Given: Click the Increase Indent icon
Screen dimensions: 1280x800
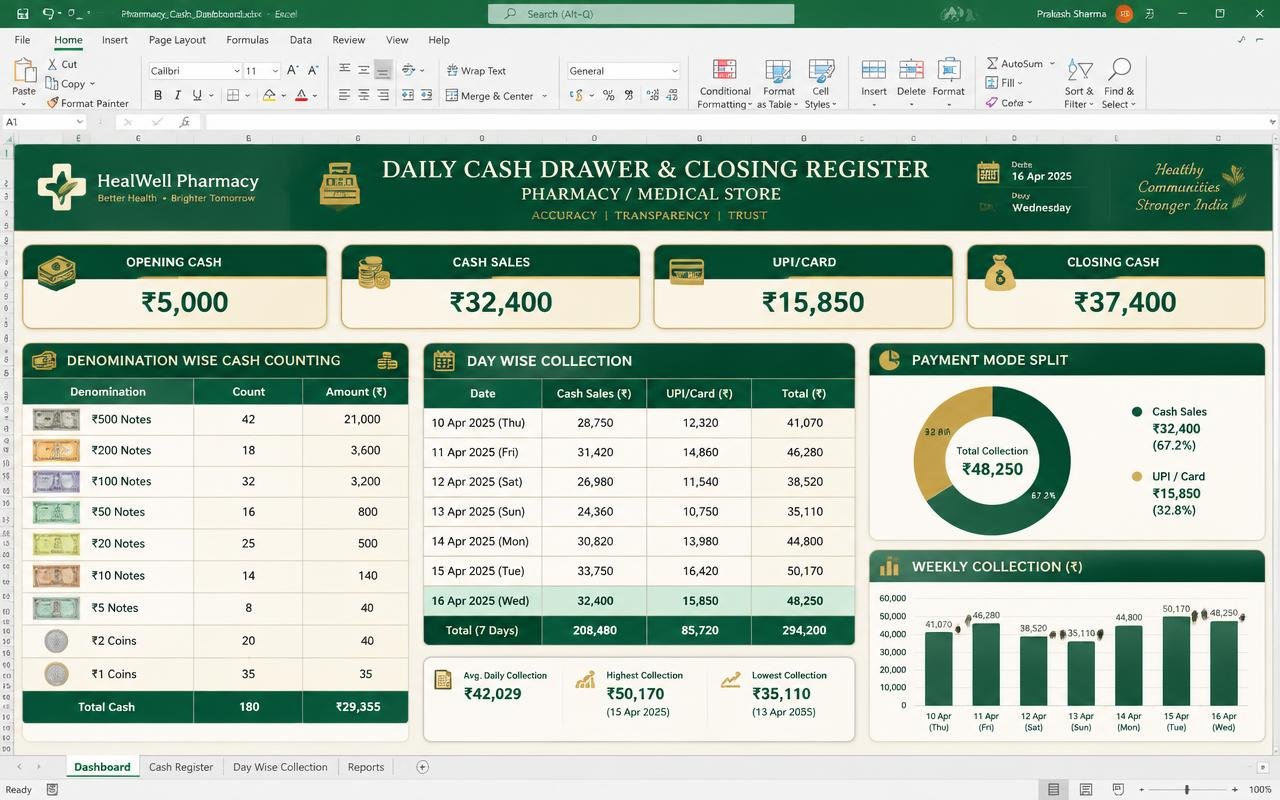Looking at the screenshot, I should click(426, 95).
